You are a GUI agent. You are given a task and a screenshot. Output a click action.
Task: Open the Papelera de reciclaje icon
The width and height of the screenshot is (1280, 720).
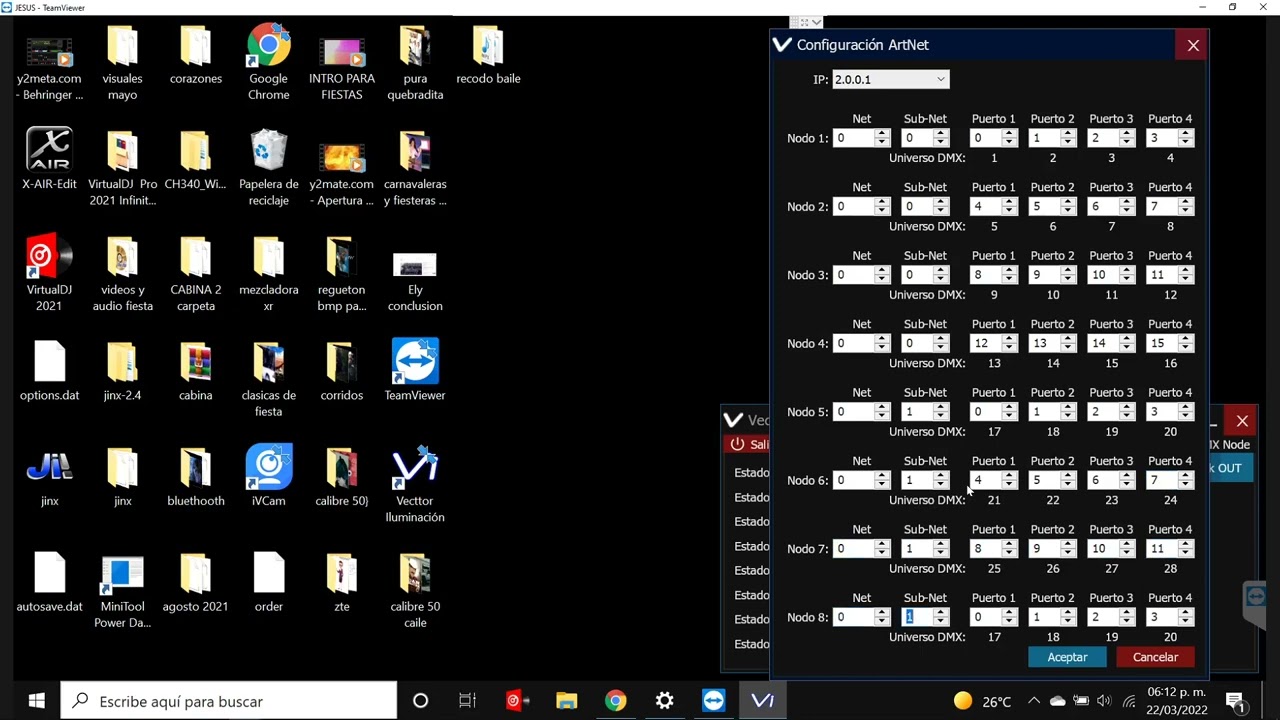pos(269,167)
